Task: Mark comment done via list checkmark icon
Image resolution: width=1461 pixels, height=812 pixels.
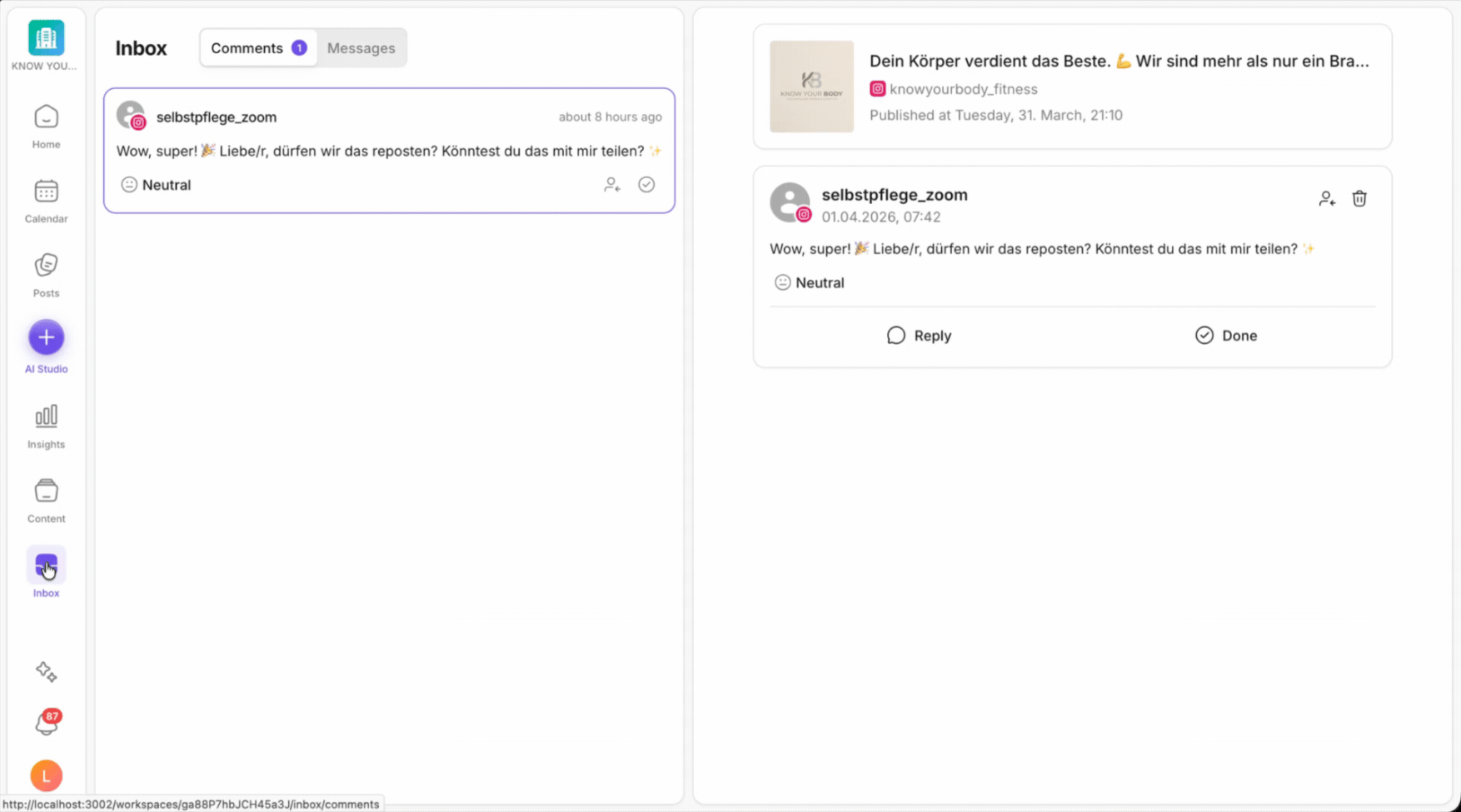Action: [x=646, y=185]
